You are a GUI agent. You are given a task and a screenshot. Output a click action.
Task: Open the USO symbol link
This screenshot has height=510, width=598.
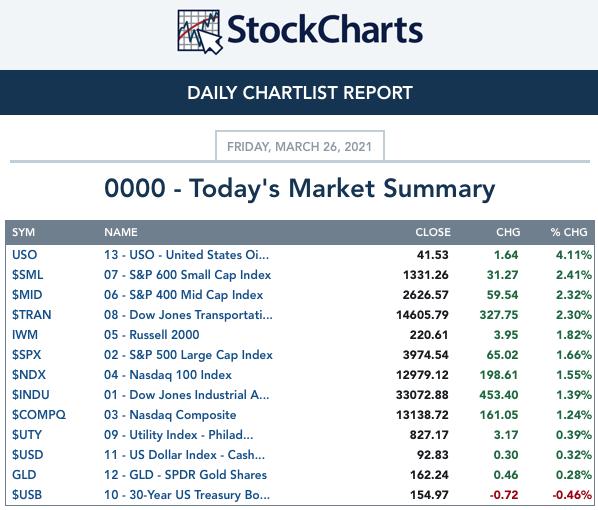click(24, 255)
